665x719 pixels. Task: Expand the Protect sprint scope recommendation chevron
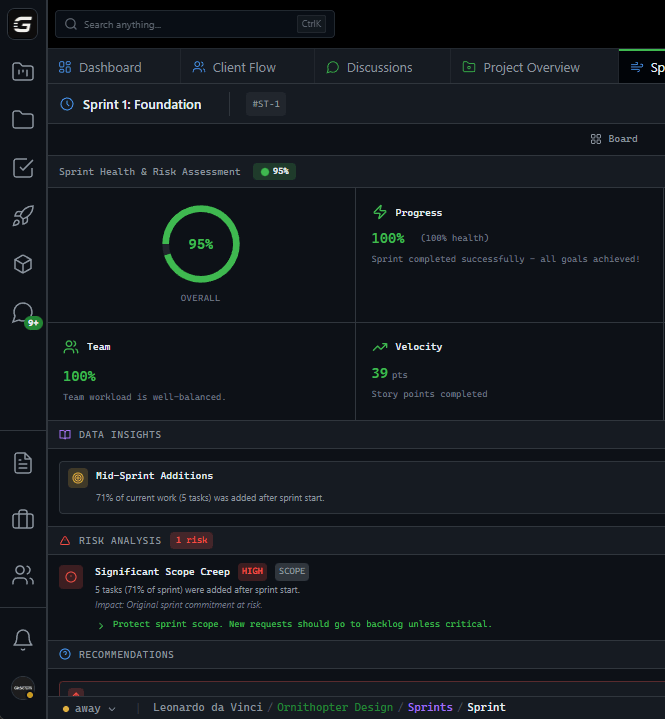(101, 625)
